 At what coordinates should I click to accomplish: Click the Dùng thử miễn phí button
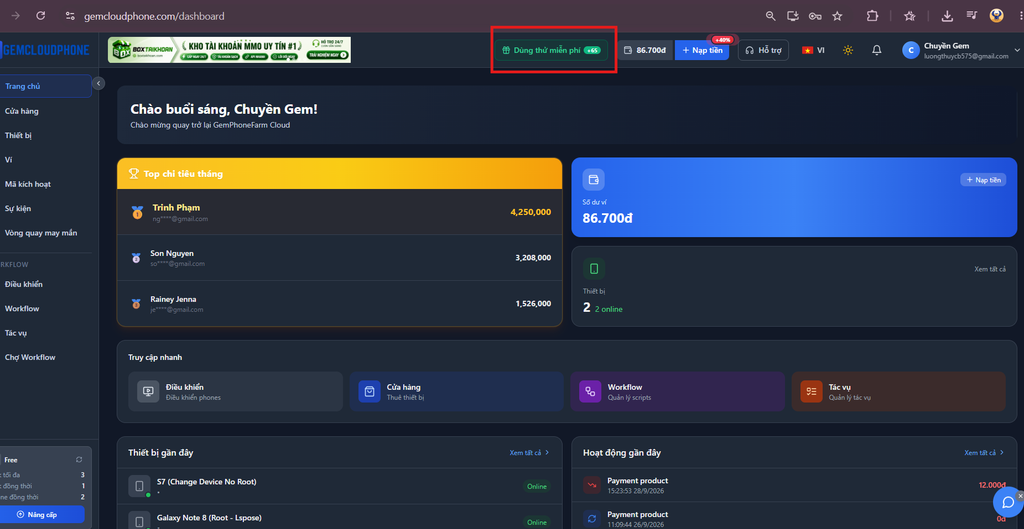[551, 50]
